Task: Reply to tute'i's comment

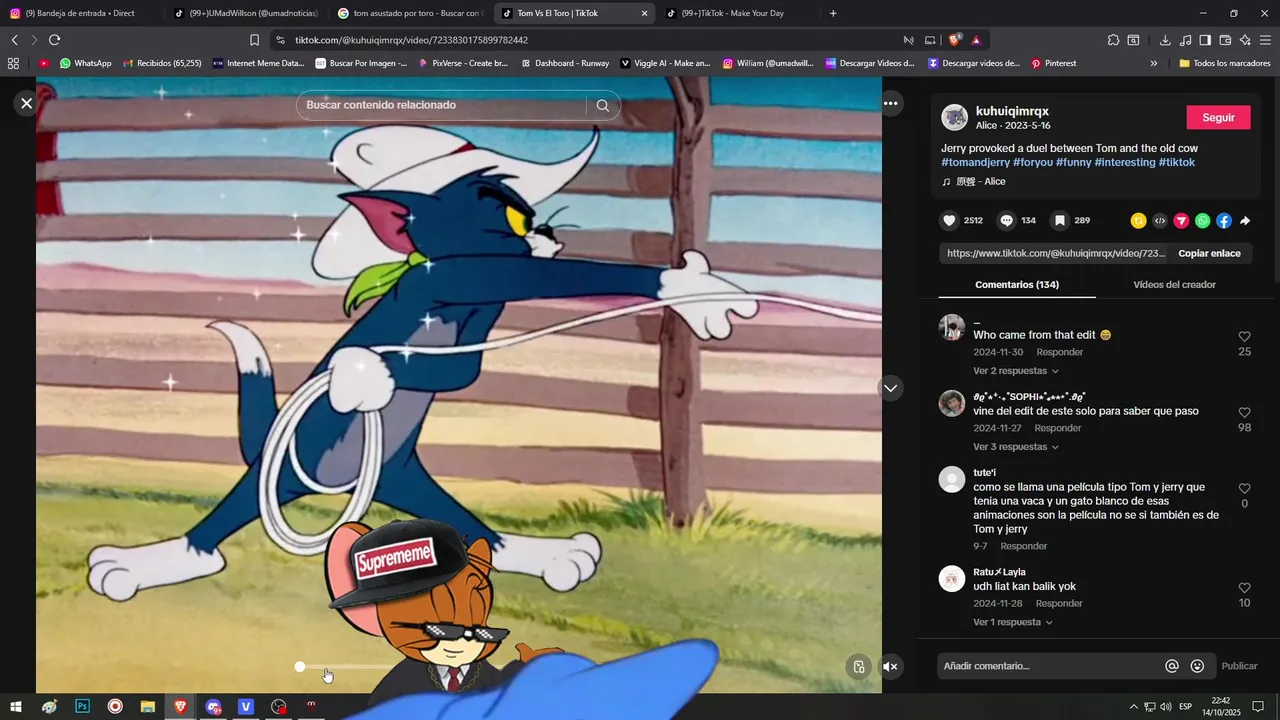Action: (x=1023, y=546)
